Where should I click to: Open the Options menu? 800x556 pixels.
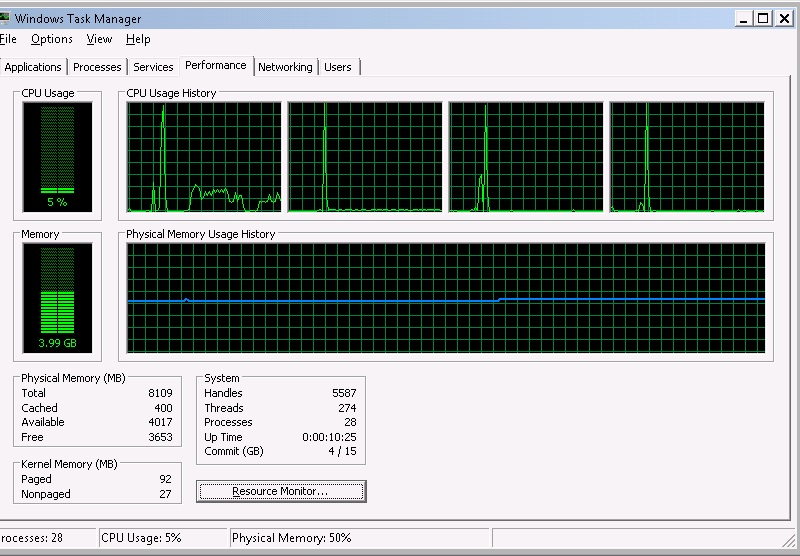[x=52, y=39]
